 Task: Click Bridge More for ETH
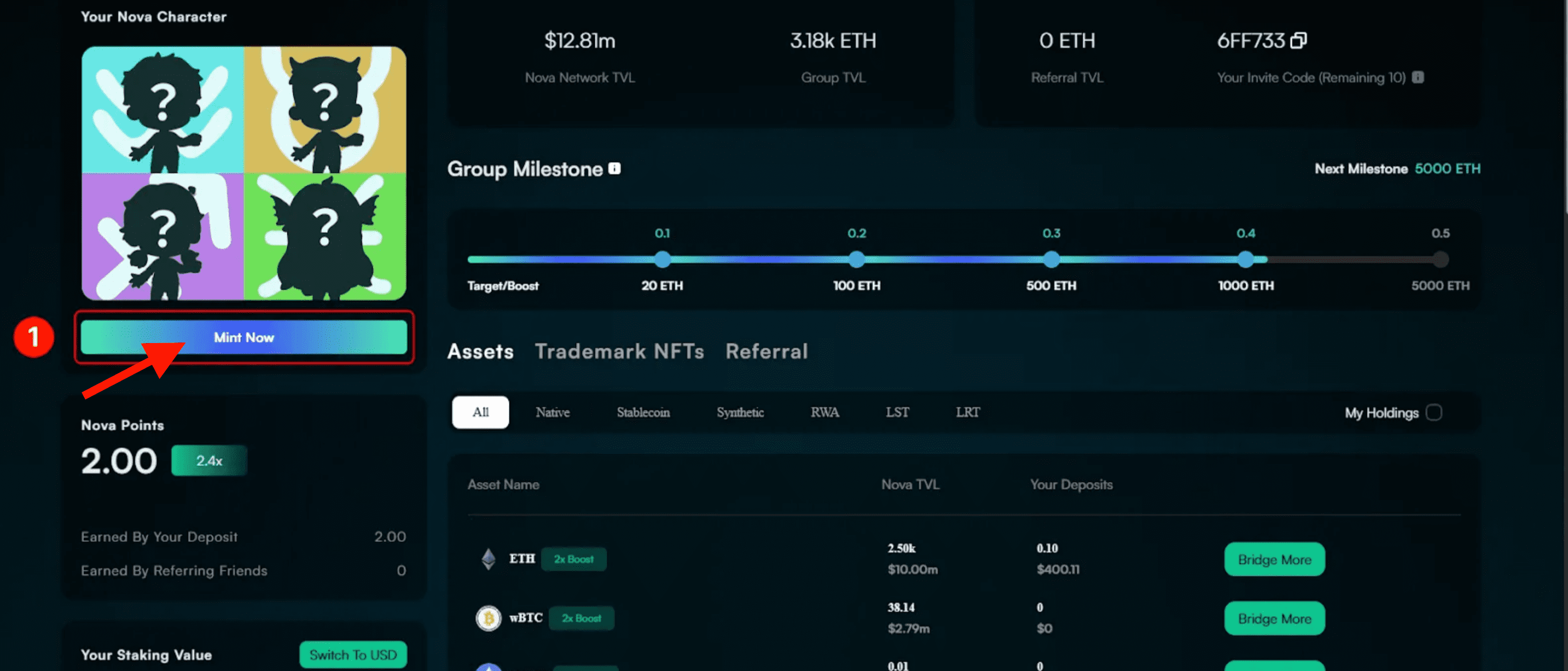click(1274, 559)
